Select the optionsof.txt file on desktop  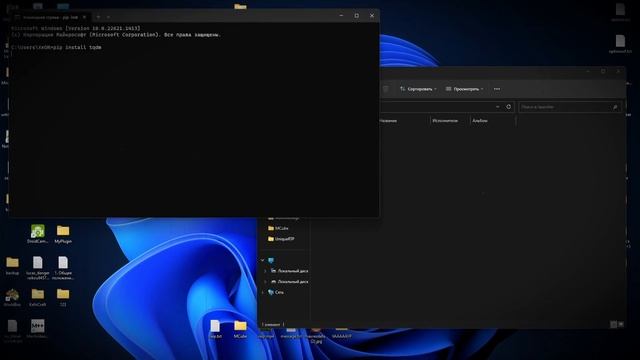(620, 43)
